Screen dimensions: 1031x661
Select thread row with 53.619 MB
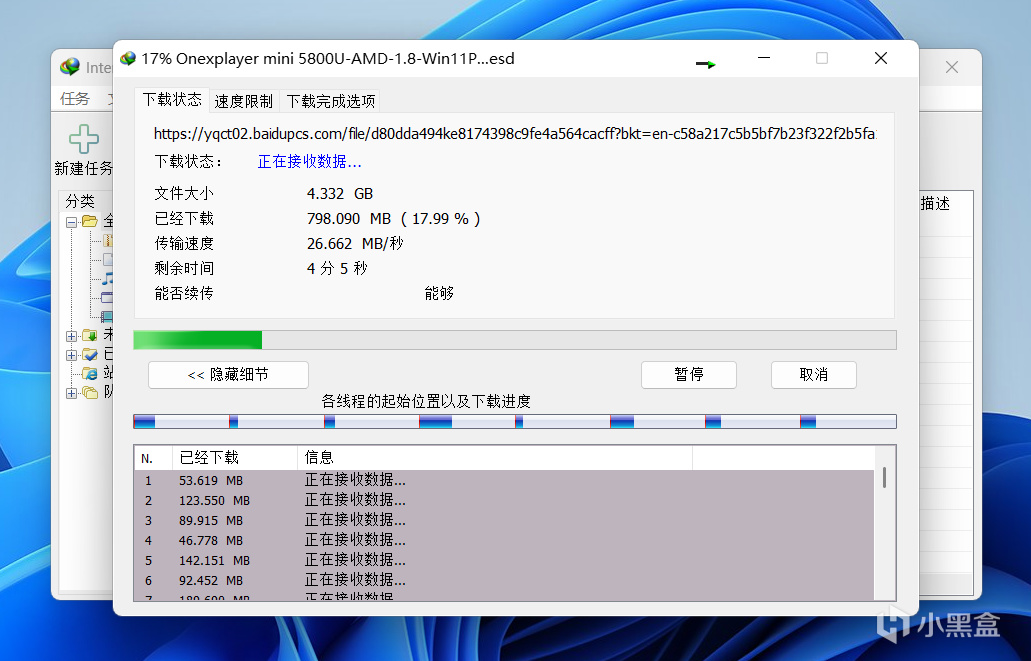coord(504,481)
